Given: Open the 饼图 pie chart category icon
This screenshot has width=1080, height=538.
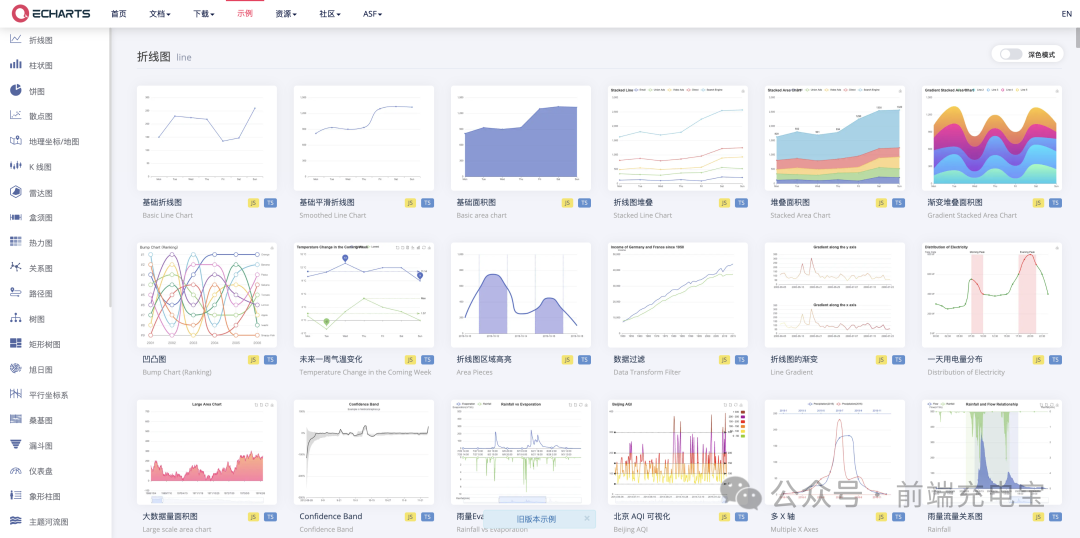Looking at the screenshot, I should click(x=16, y=90).
